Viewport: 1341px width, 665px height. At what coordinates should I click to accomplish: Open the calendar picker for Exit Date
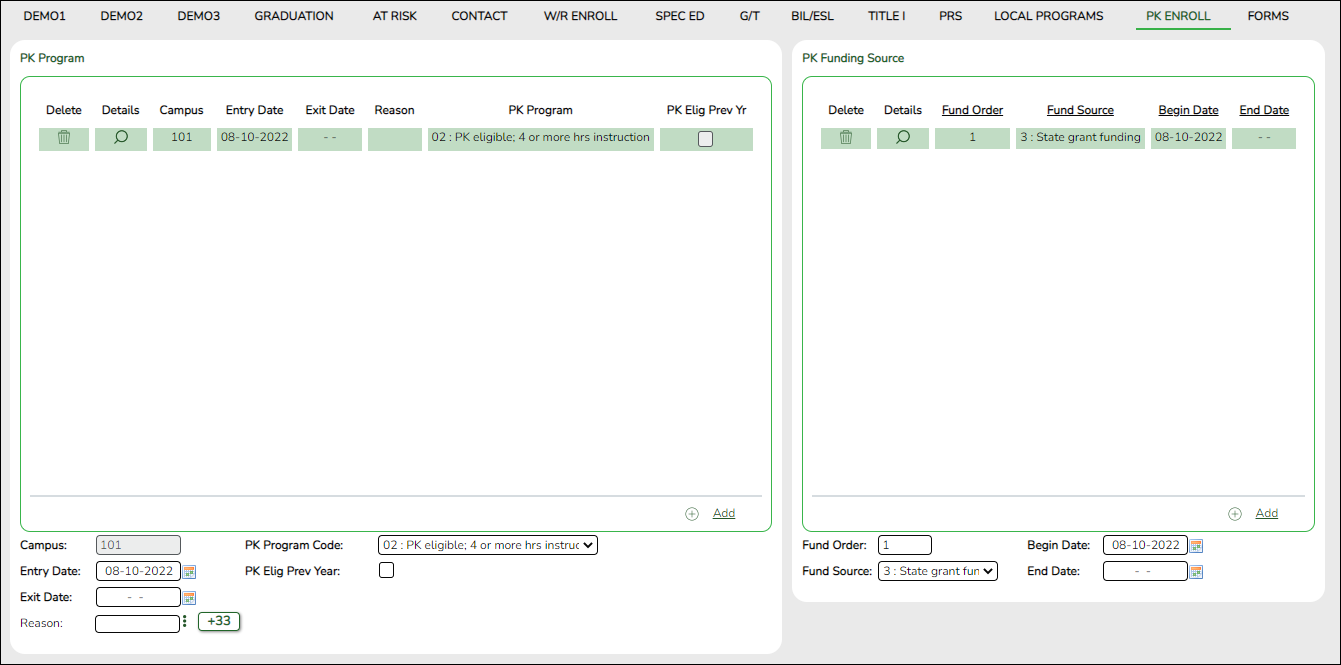[x=188, y=596]
